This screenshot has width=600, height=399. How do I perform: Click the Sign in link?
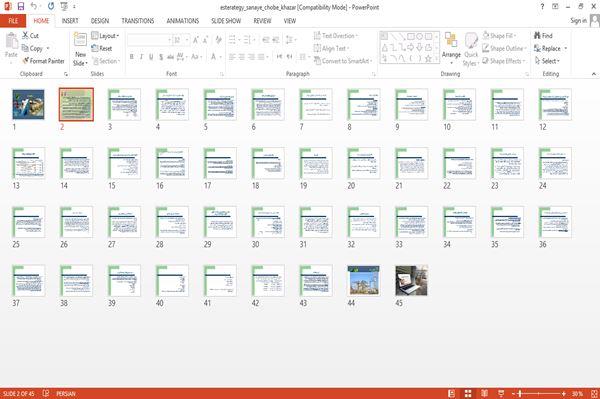pyautogui.click(x=578, y=21)
